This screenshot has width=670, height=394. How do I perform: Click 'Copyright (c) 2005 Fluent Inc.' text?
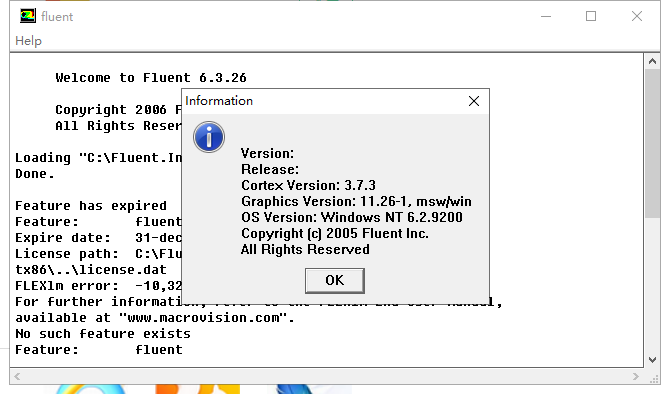click(x=335, y=233)
